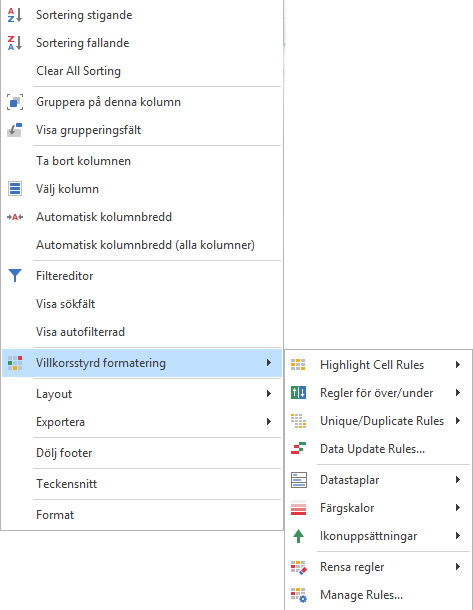Click the ascending sort A-Z icon
The width and height of the screenshot is (473, 610).
15,15
